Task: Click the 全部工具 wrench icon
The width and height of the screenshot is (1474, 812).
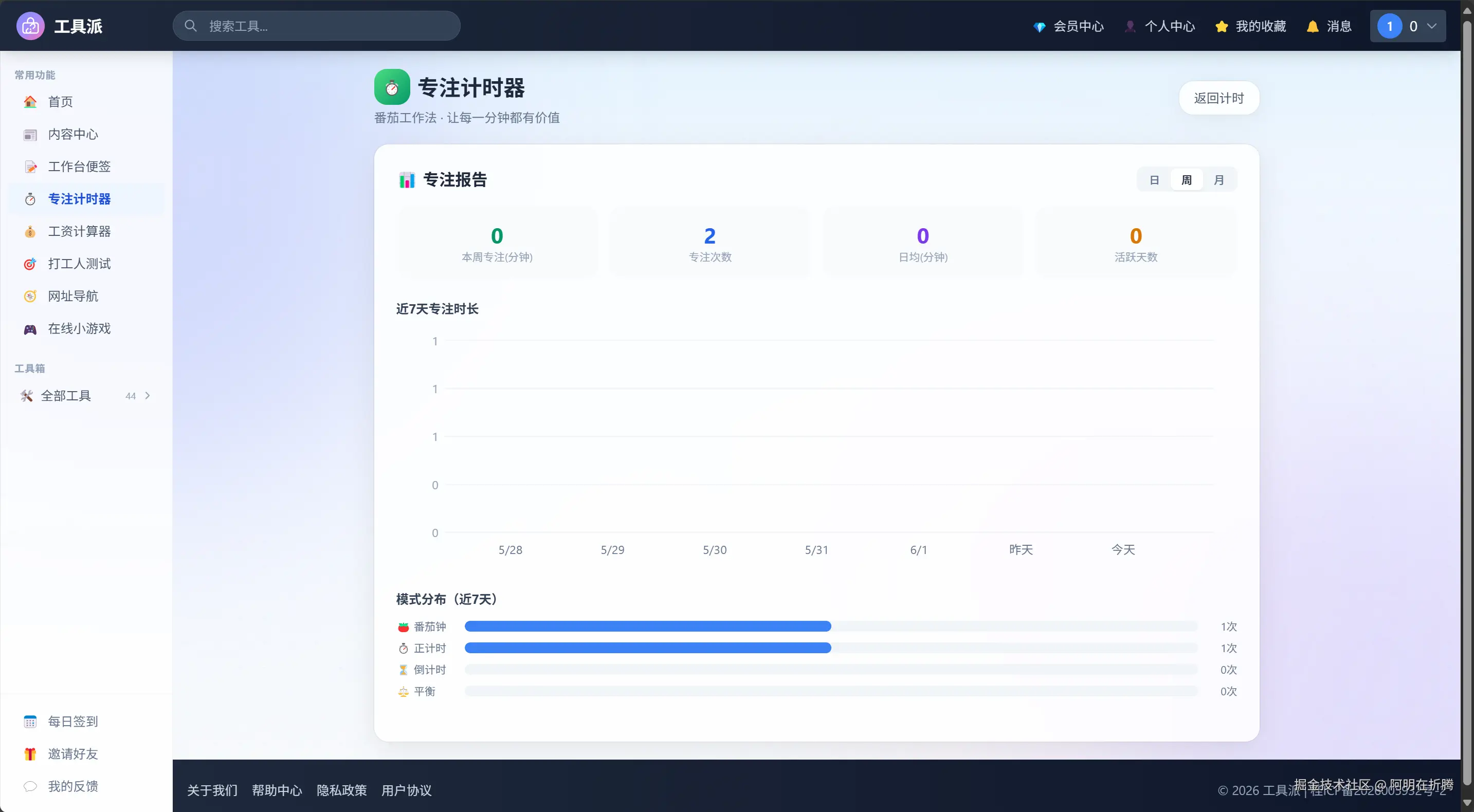Action: coord(26,396)
